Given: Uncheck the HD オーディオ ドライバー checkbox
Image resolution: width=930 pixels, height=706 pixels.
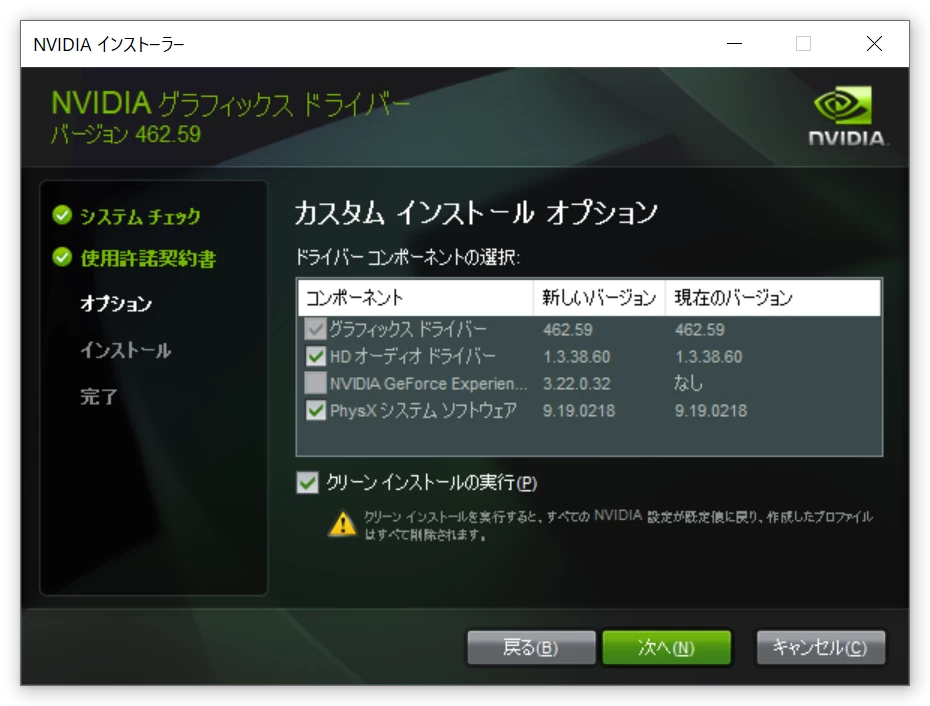Looking at the screenshot, I should pos(316,356).
